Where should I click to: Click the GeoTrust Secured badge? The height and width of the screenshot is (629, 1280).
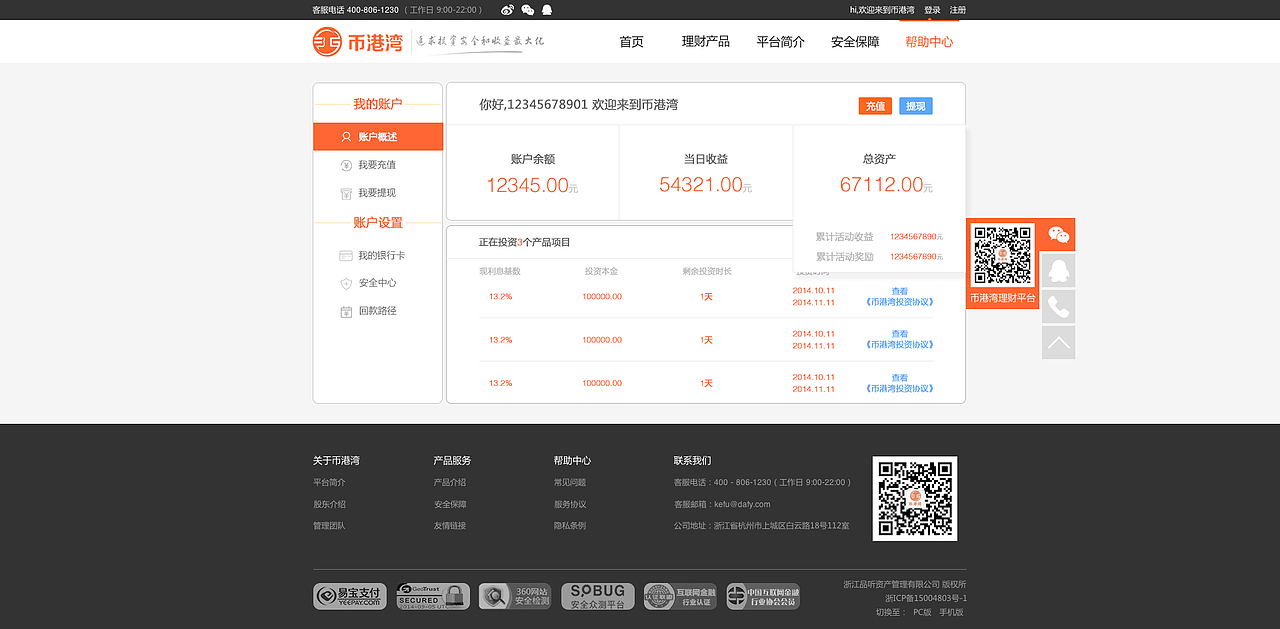click(x=433, y=597)
